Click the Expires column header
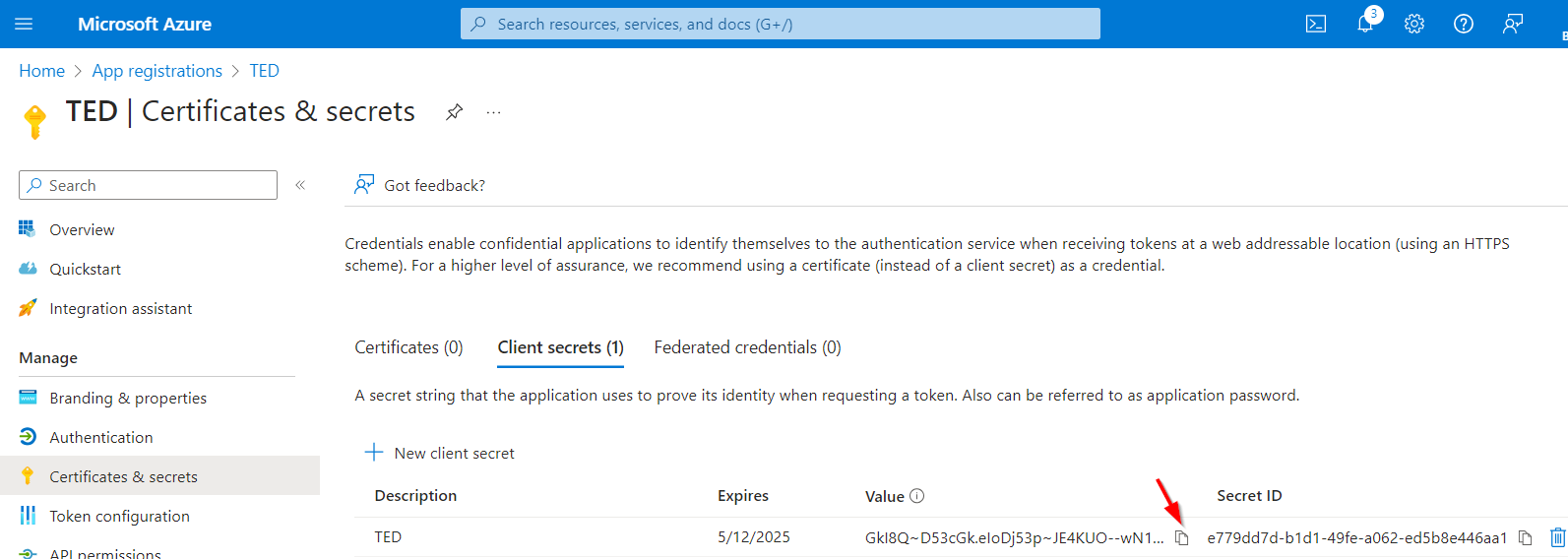Viewport: 1568px width, 559px height. pyautogui.click(x=743, y=495)
